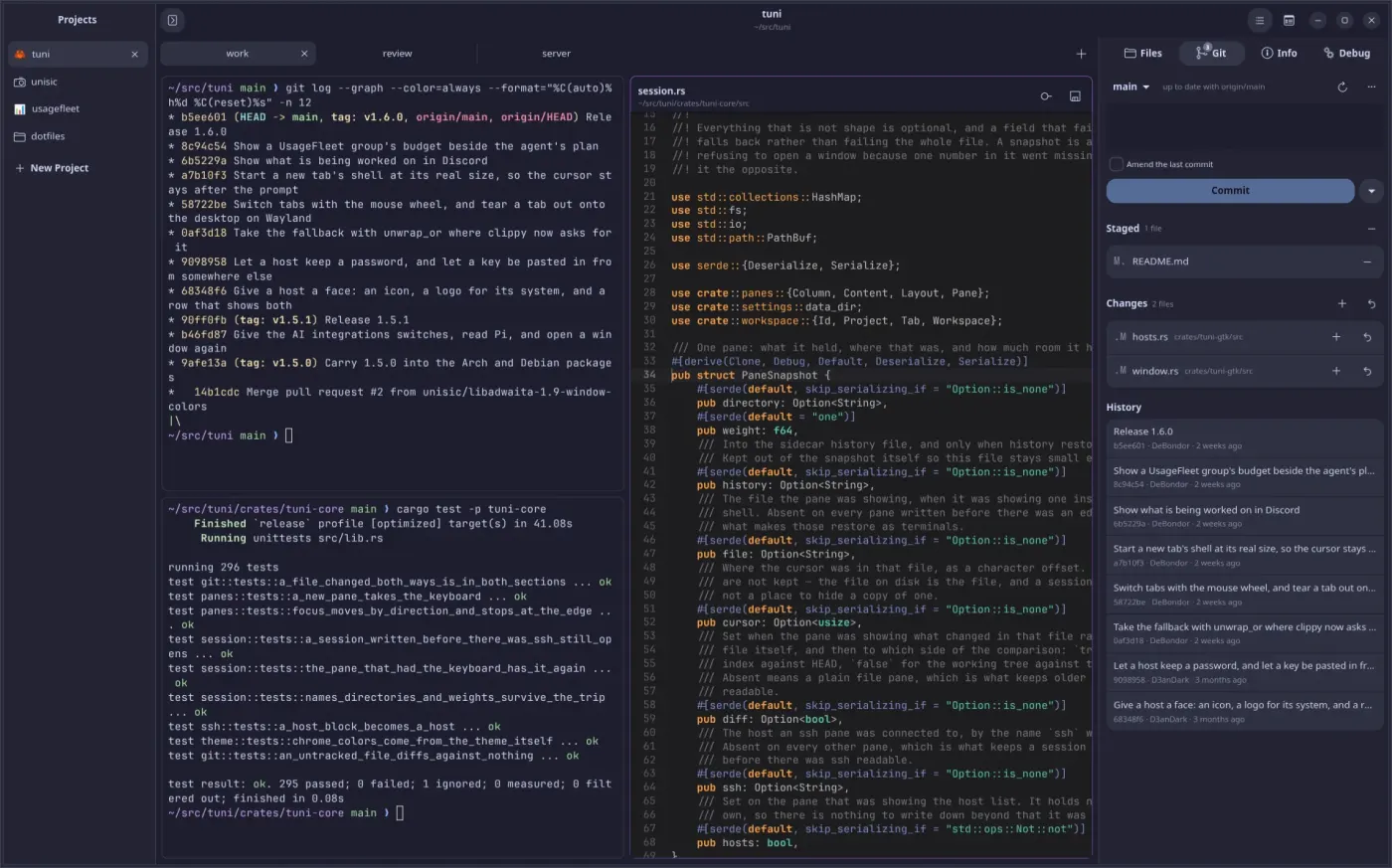Open the Info panel tab
This screenshot has height=868, width=1392.
tap(1279, 54)
